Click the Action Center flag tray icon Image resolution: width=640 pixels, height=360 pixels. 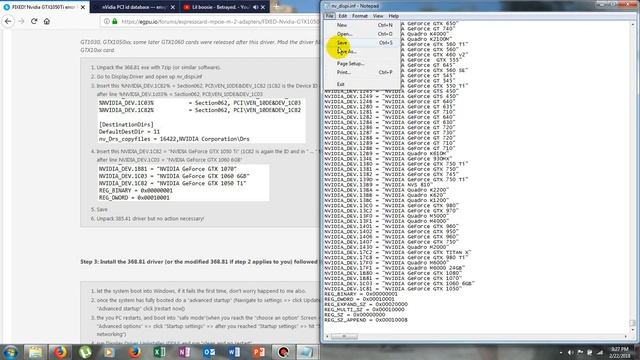click(x=580, y=352)
